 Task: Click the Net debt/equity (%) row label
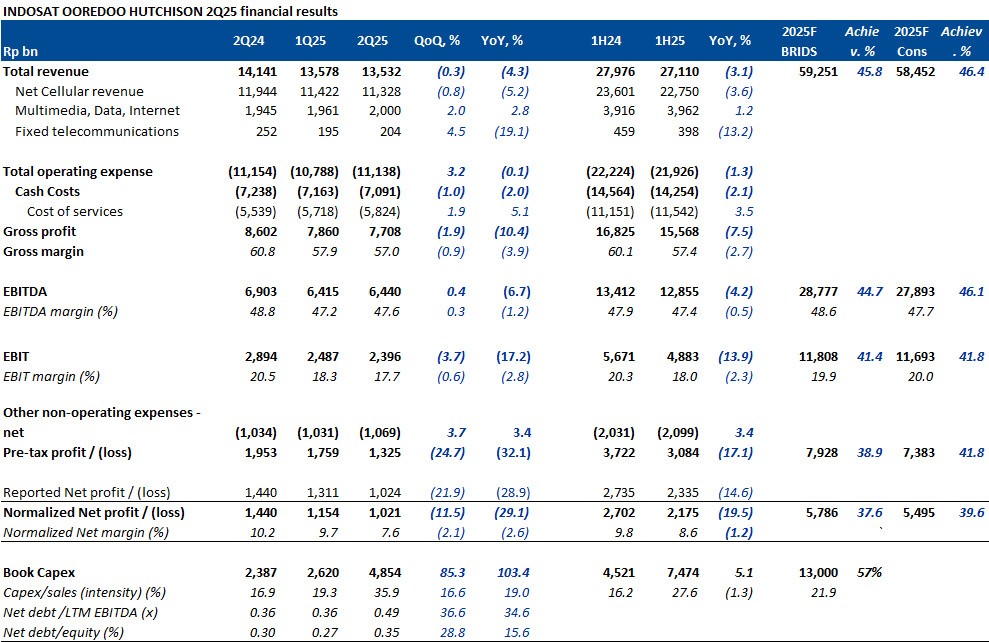pos(64,632)
